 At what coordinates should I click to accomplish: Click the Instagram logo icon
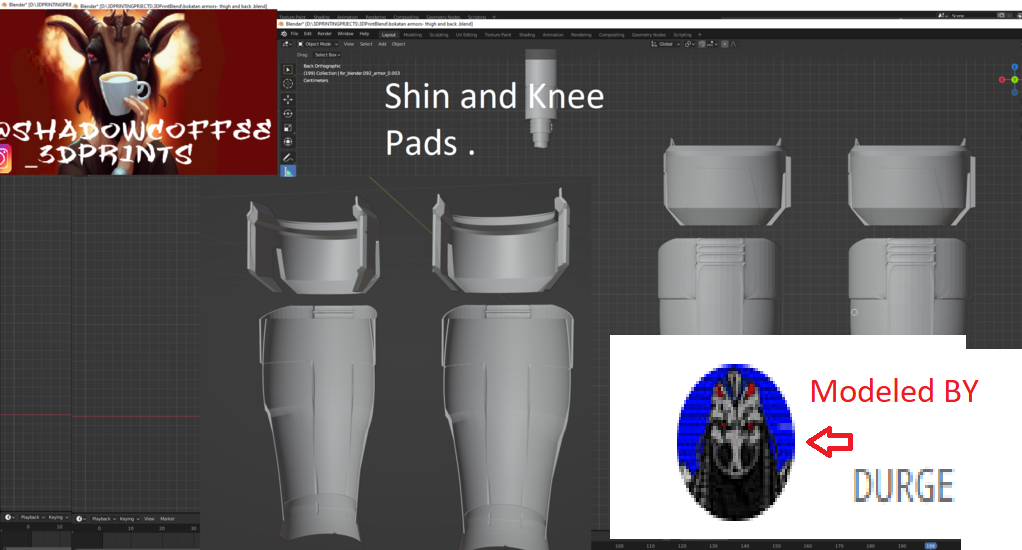point(5,158)
